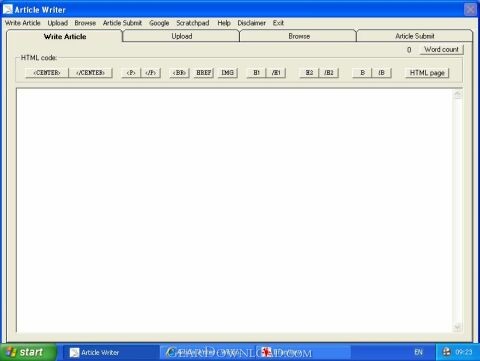Click the HTML page button
Image resolution: width=480 pixels, height=361 pixels.
click(427, 73)
